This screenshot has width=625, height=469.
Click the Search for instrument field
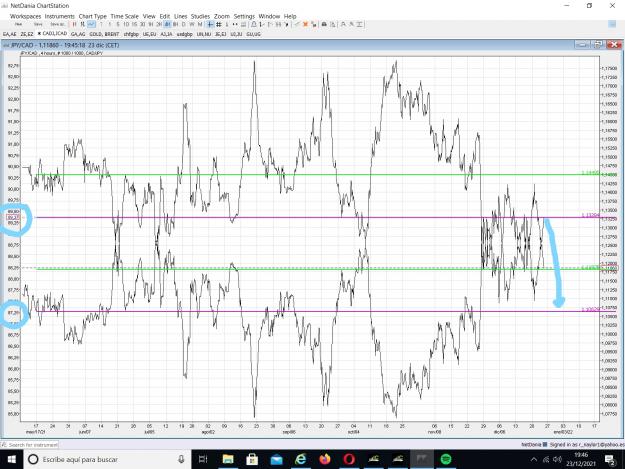point(30,444)
